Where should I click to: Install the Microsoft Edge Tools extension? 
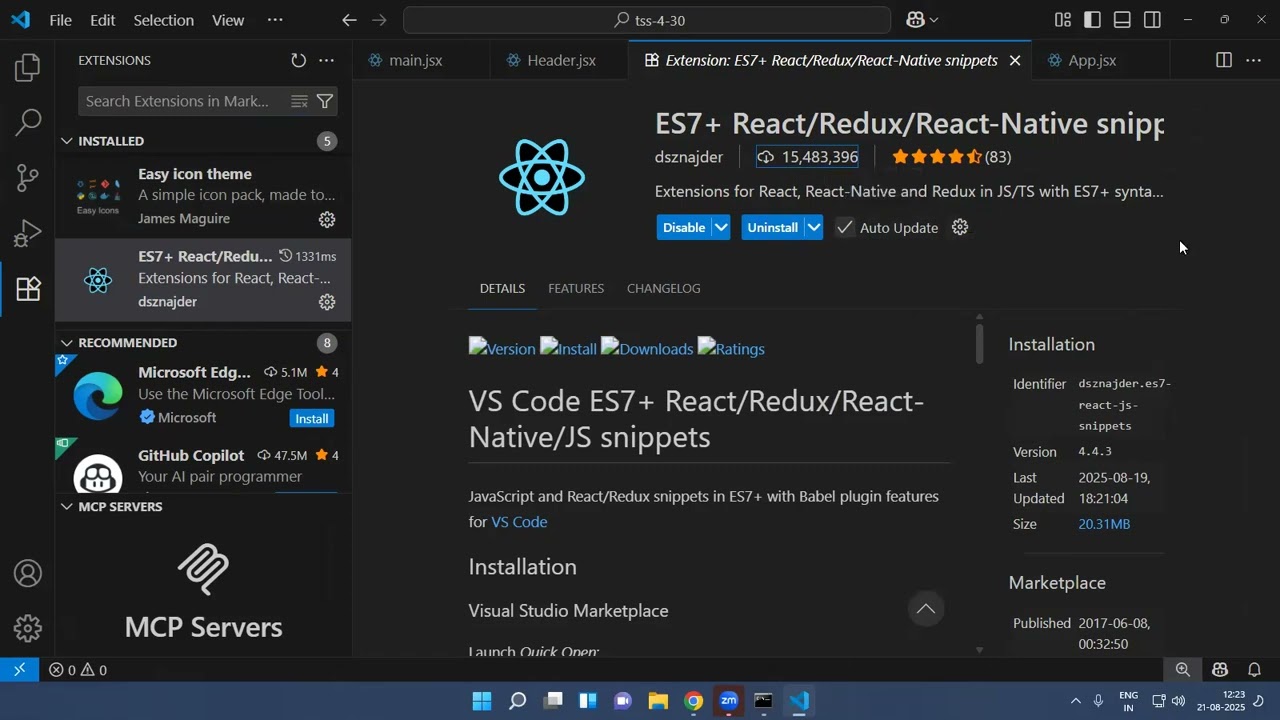click(x=312, y=419)
